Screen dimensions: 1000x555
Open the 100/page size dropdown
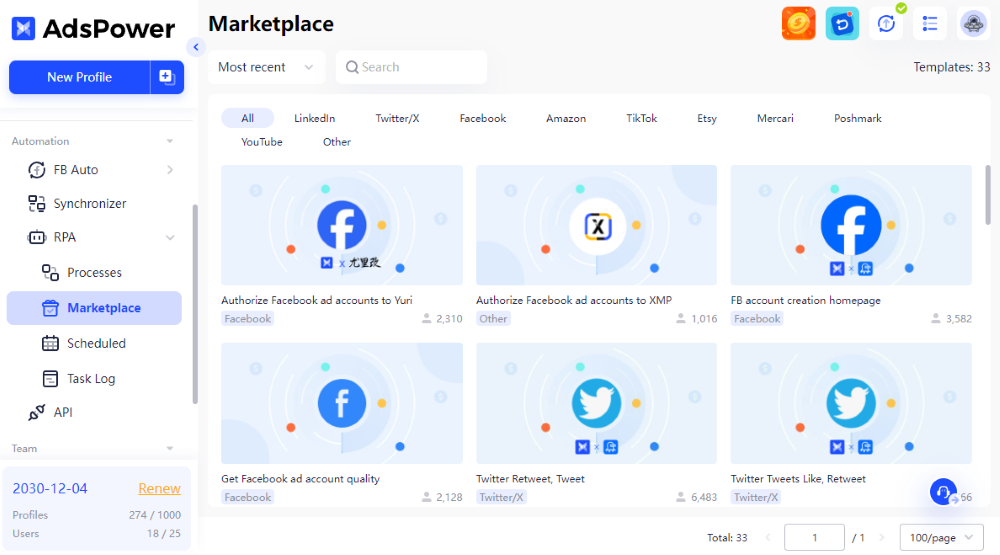(941, 538)
